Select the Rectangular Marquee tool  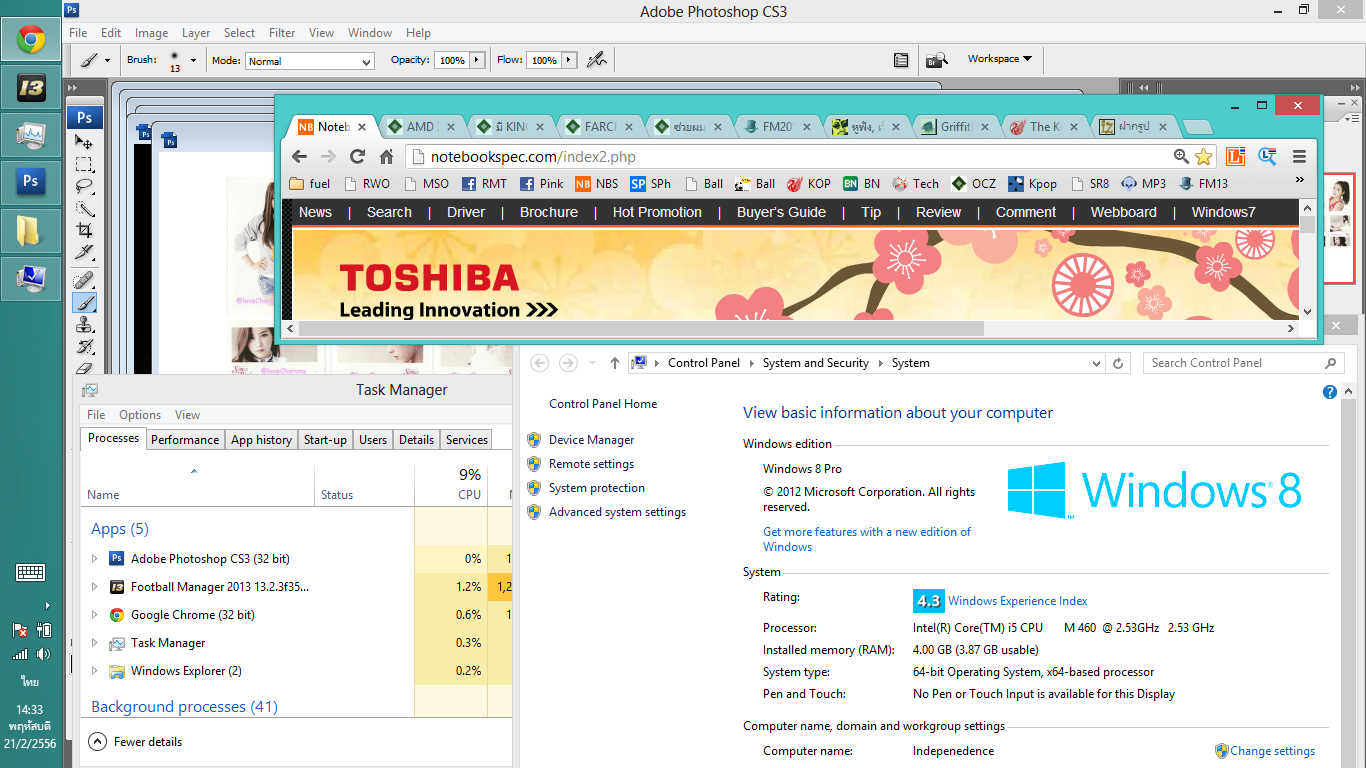[85, 164]
